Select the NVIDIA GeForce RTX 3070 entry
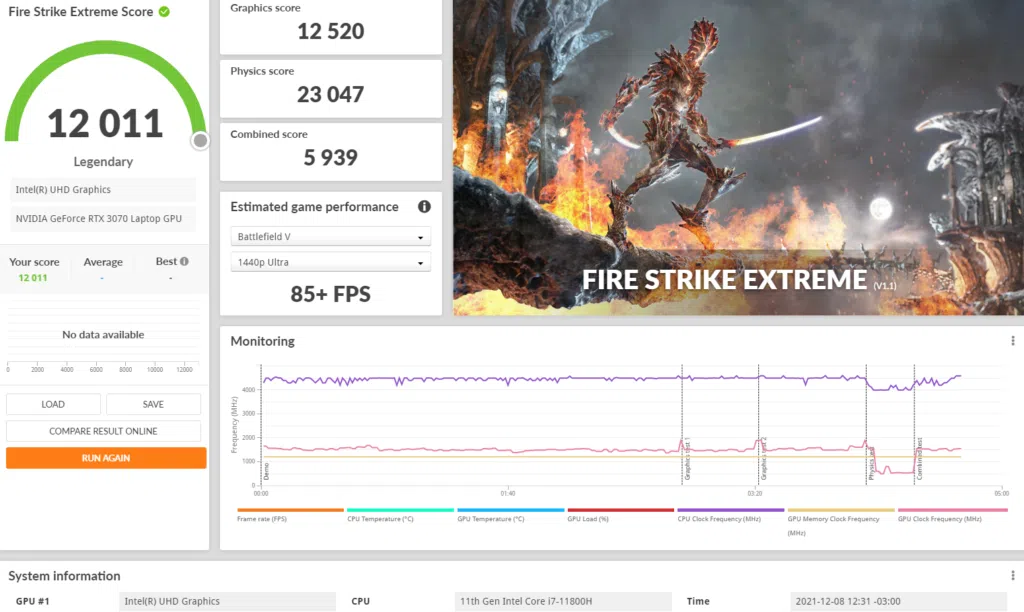The width and height of the screenshot is (1024, 612). (x=102, y=218)
